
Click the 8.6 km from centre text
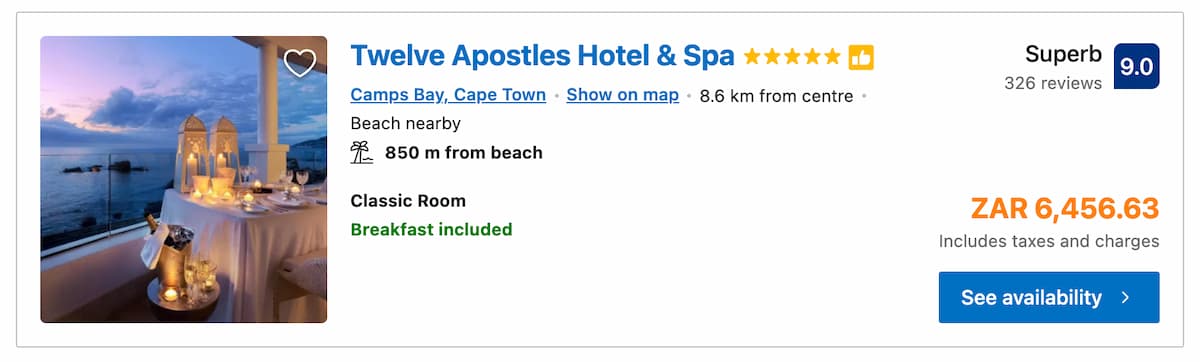tap(777, 96)
